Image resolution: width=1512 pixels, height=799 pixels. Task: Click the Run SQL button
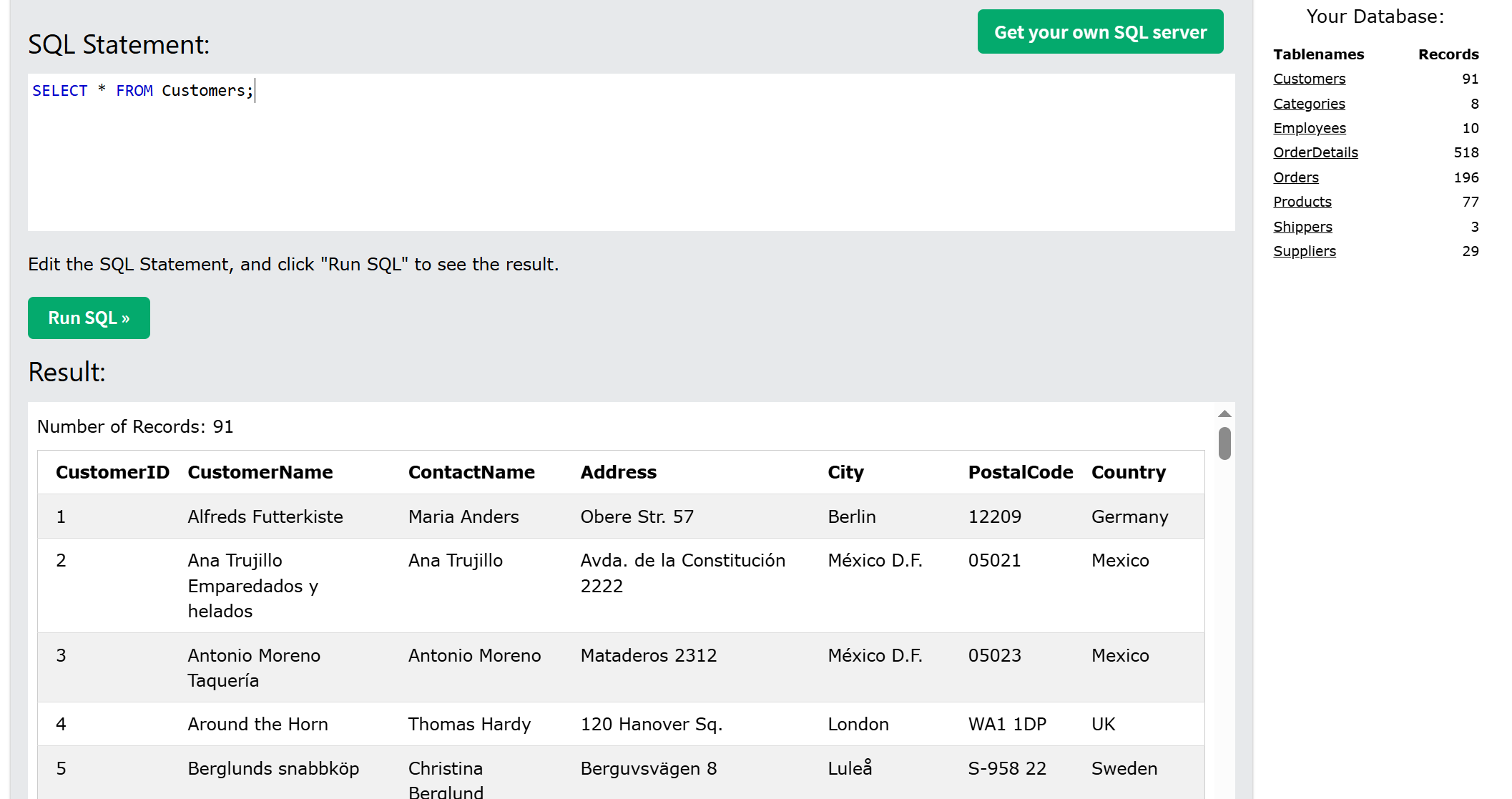click(89, 318)
